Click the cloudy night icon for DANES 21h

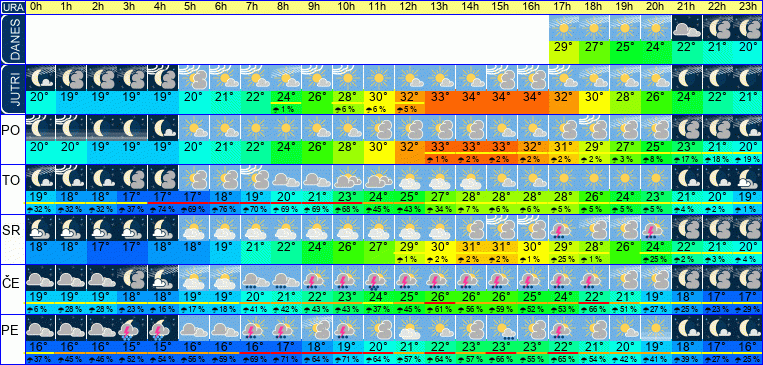click(687, 28)
